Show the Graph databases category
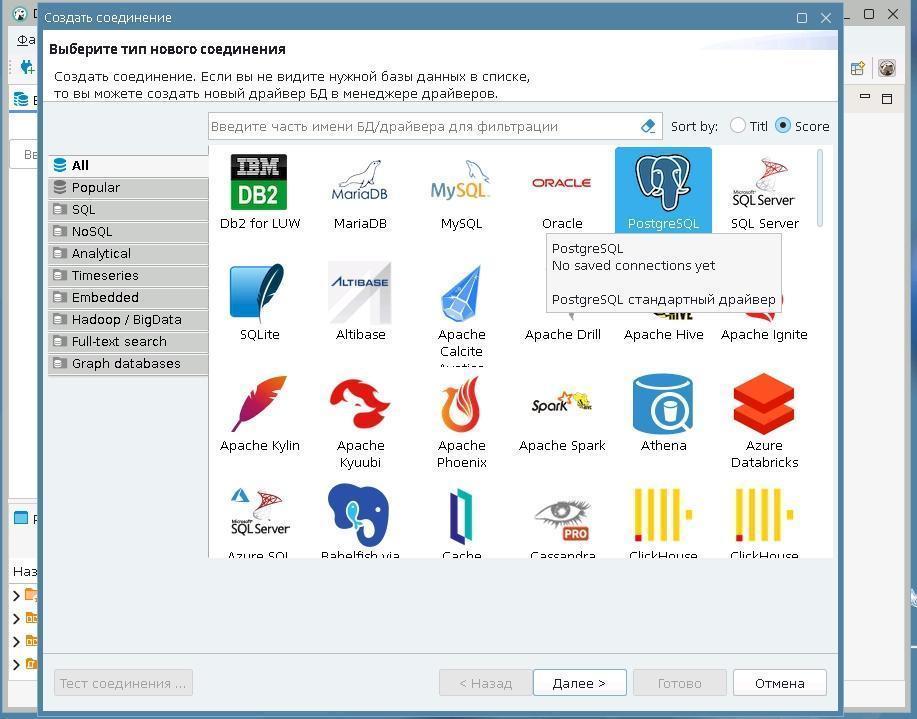 point(126,364)
